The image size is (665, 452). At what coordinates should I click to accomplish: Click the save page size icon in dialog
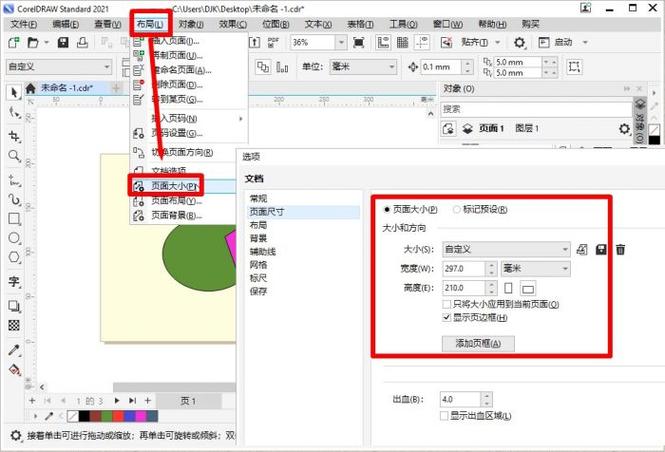[x=601, y=249]
